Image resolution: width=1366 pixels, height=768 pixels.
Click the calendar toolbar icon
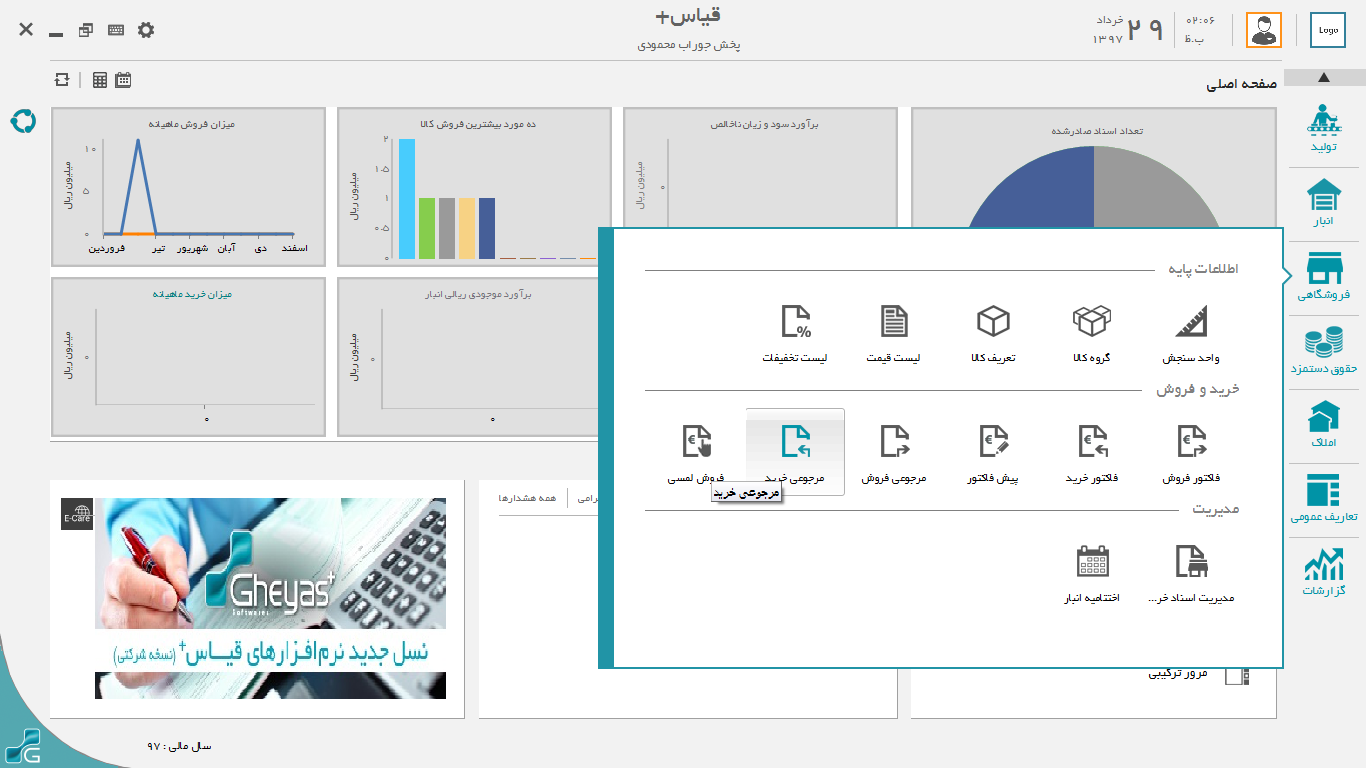click(123, 80)
